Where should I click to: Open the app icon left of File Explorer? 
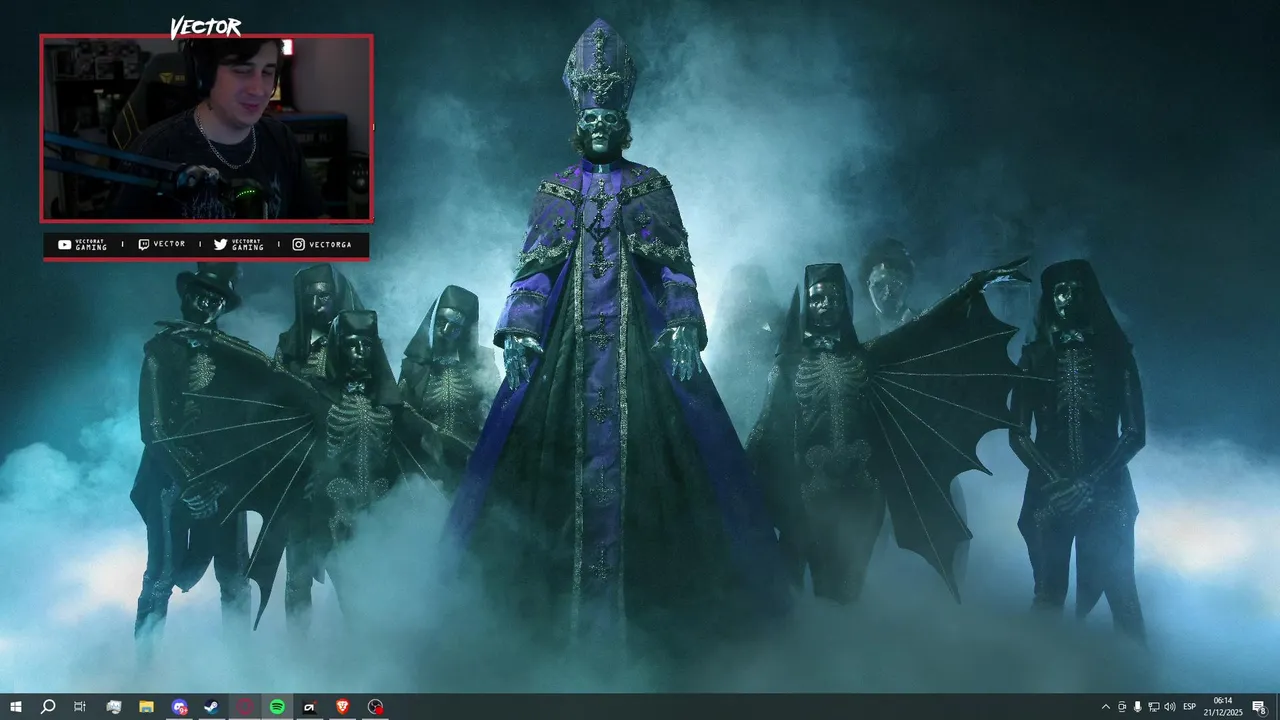(x=113, y=707)
